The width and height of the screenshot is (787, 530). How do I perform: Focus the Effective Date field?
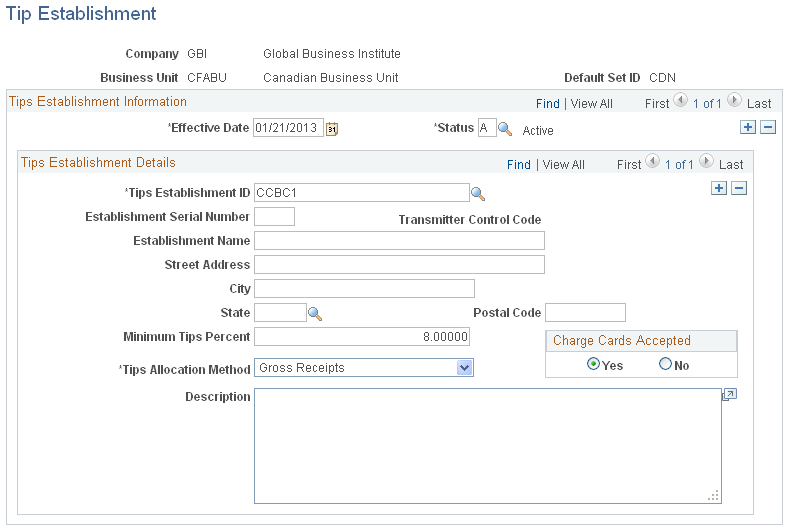(x=289, y=128)
